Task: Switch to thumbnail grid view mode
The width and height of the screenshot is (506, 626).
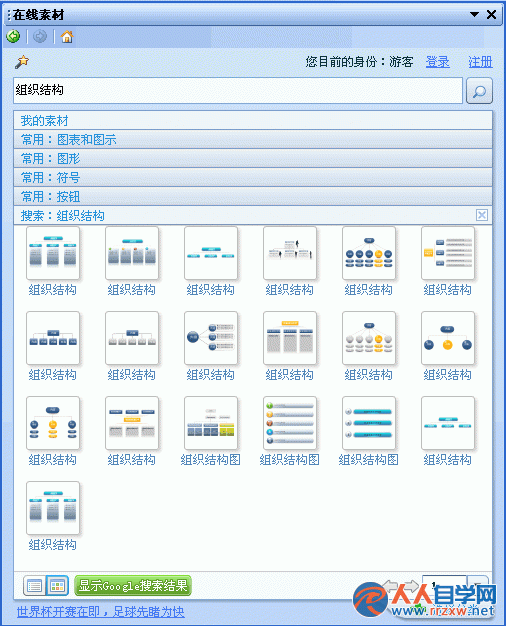Action: (58, 586)
